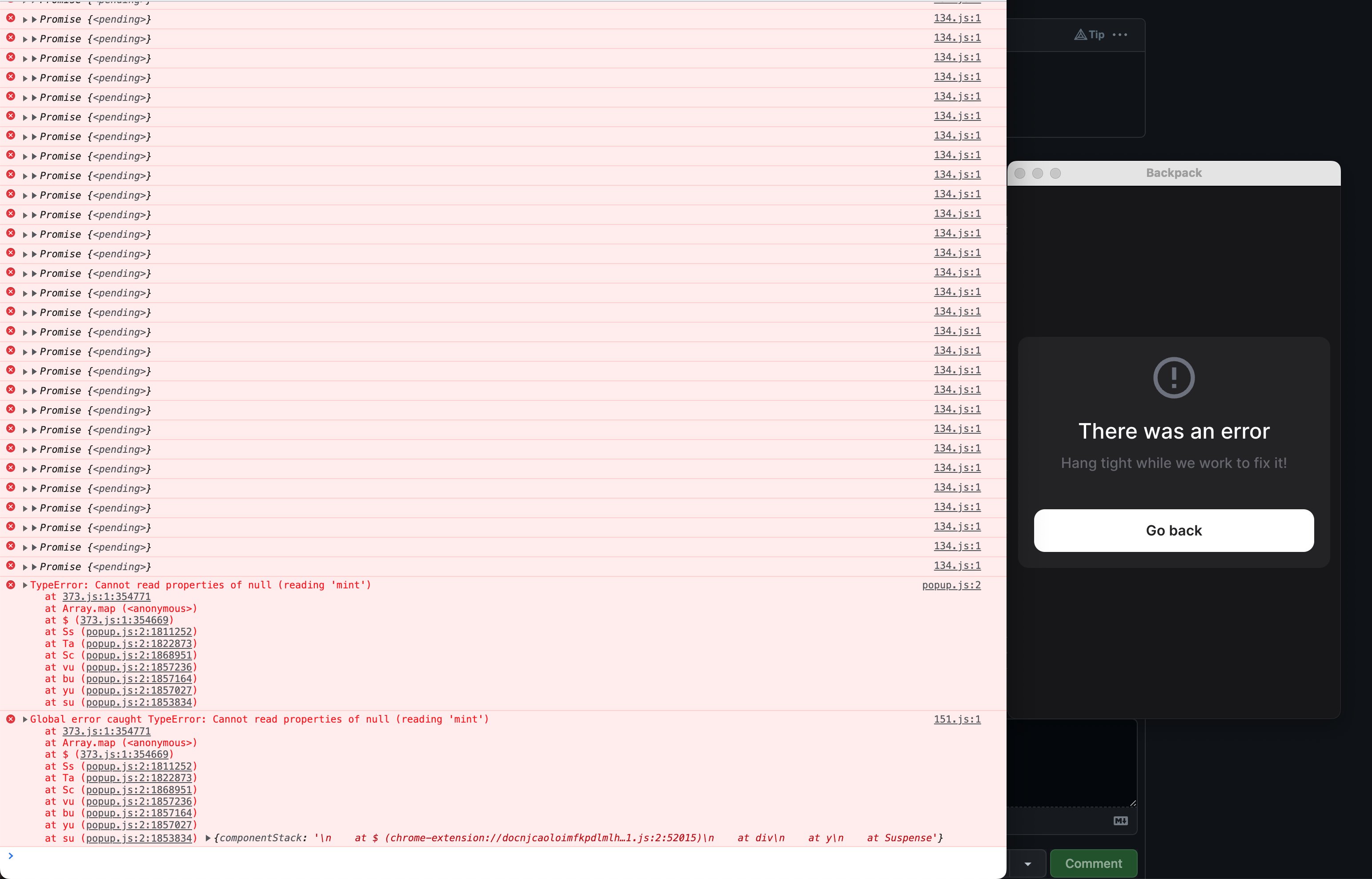Expand the TypeError error entry
The width and height of the screenshot is (1372, 879).
(x=24, y=584)
